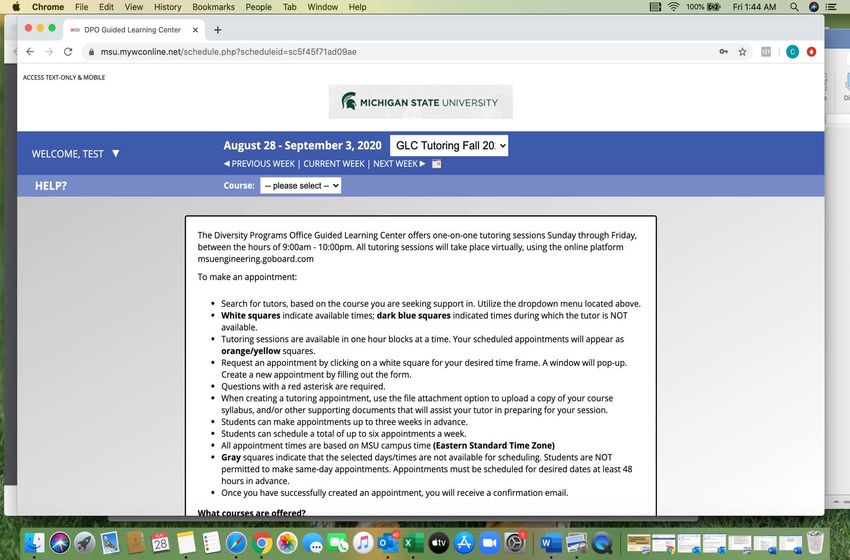The height and width of the screenshot is (560, 850).
Task: Expand the Welcome, Test menu arrow
Action: click(115, 153)
